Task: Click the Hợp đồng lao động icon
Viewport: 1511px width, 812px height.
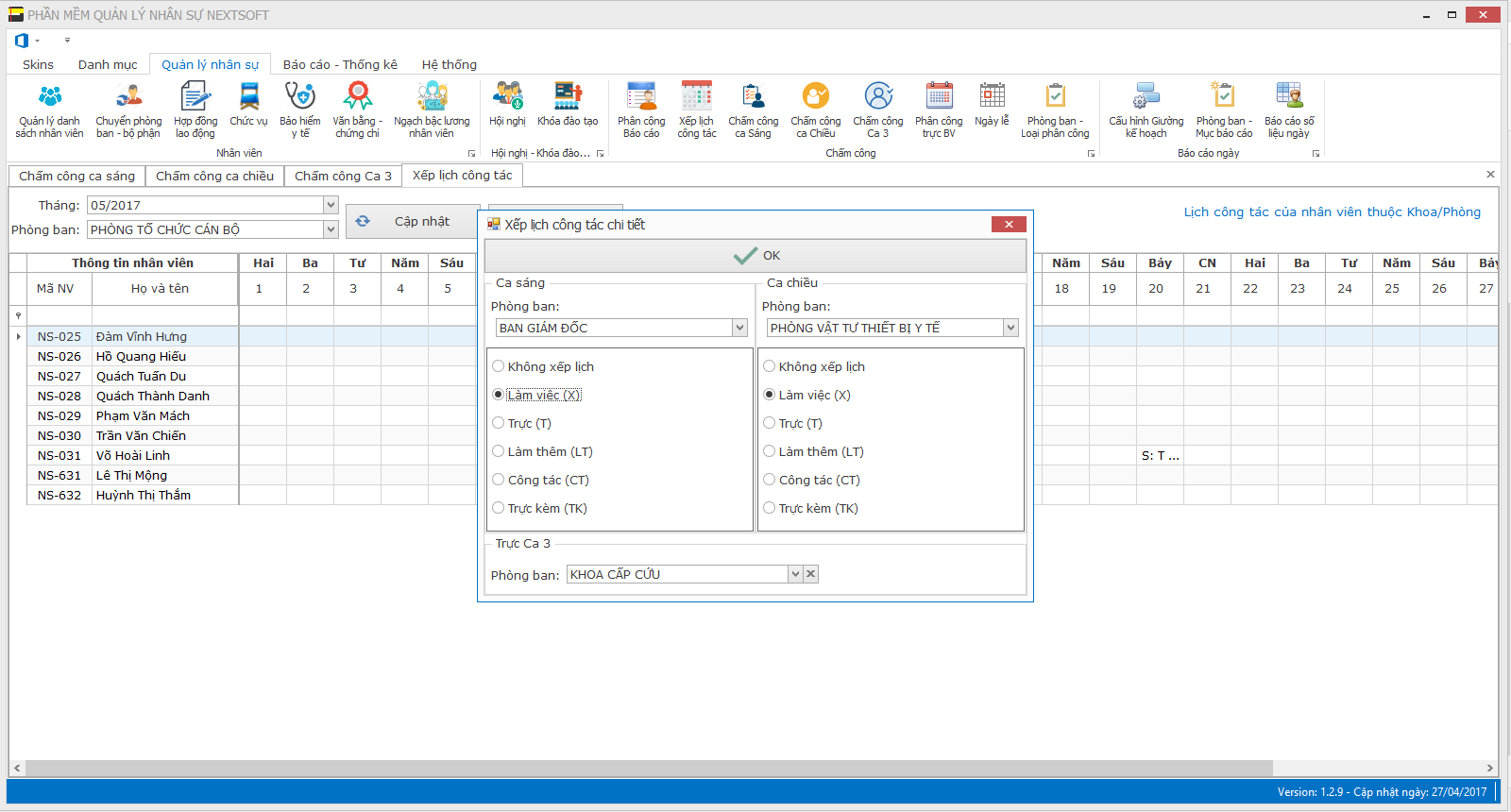Action: tap(195, 110)
